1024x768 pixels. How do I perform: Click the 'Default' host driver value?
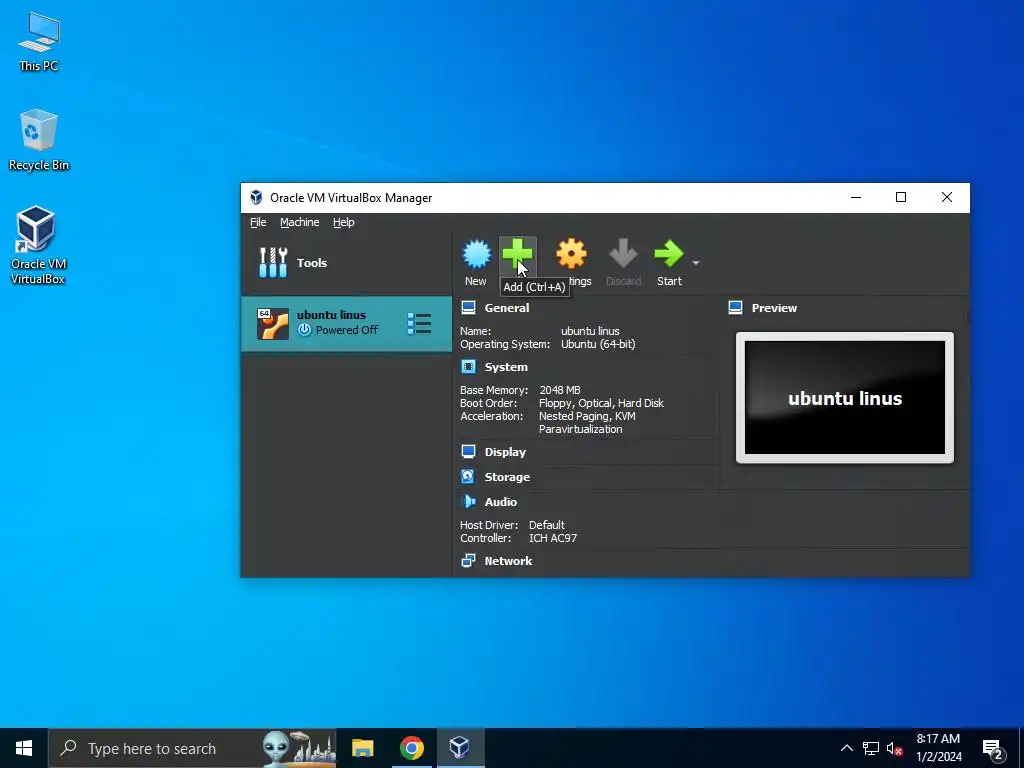547,525
